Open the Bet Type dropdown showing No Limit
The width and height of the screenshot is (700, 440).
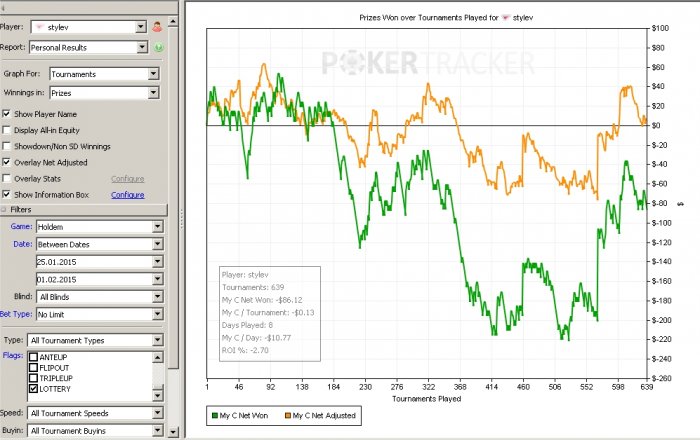pos(100,314)
